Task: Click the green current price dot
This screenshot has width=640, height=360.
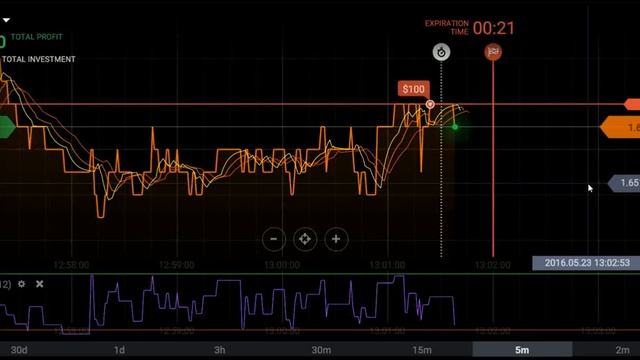Action: 455,127
